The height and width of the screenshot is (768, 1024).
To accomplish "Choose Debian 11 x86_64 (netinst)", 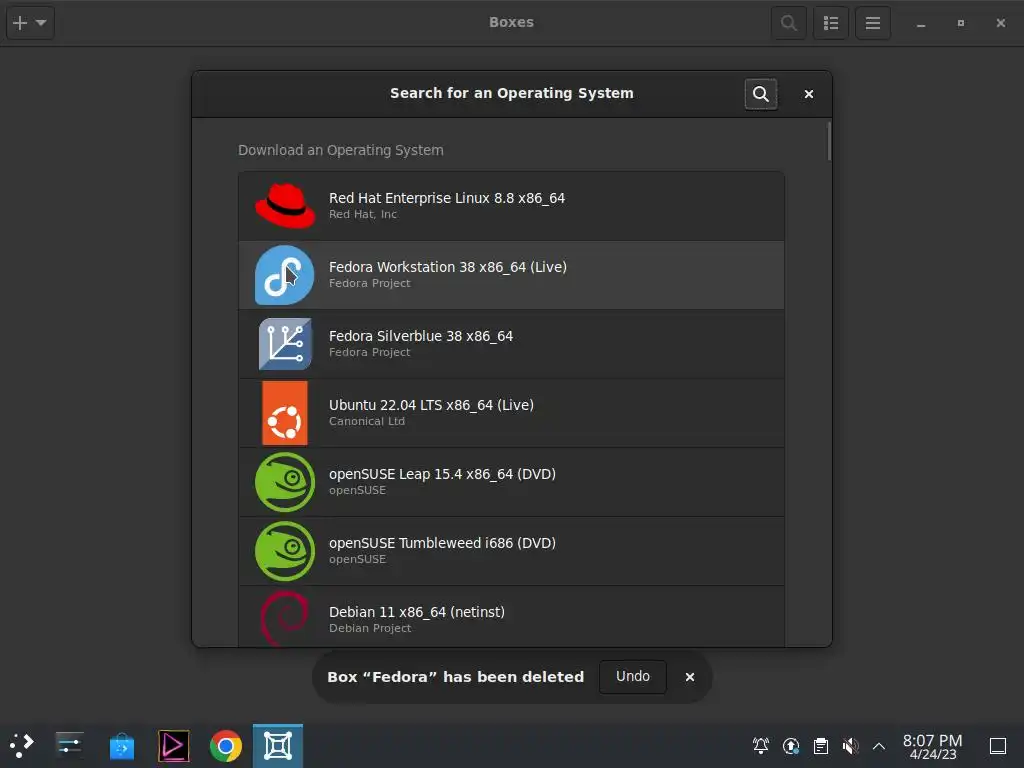I will [511, 616].
